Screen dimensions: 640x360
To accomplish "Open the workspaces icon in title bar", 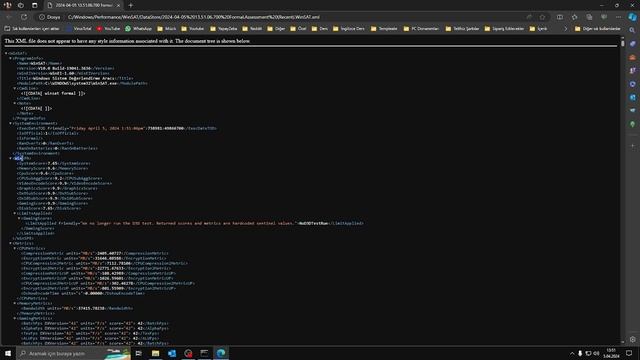I will 21,5.
